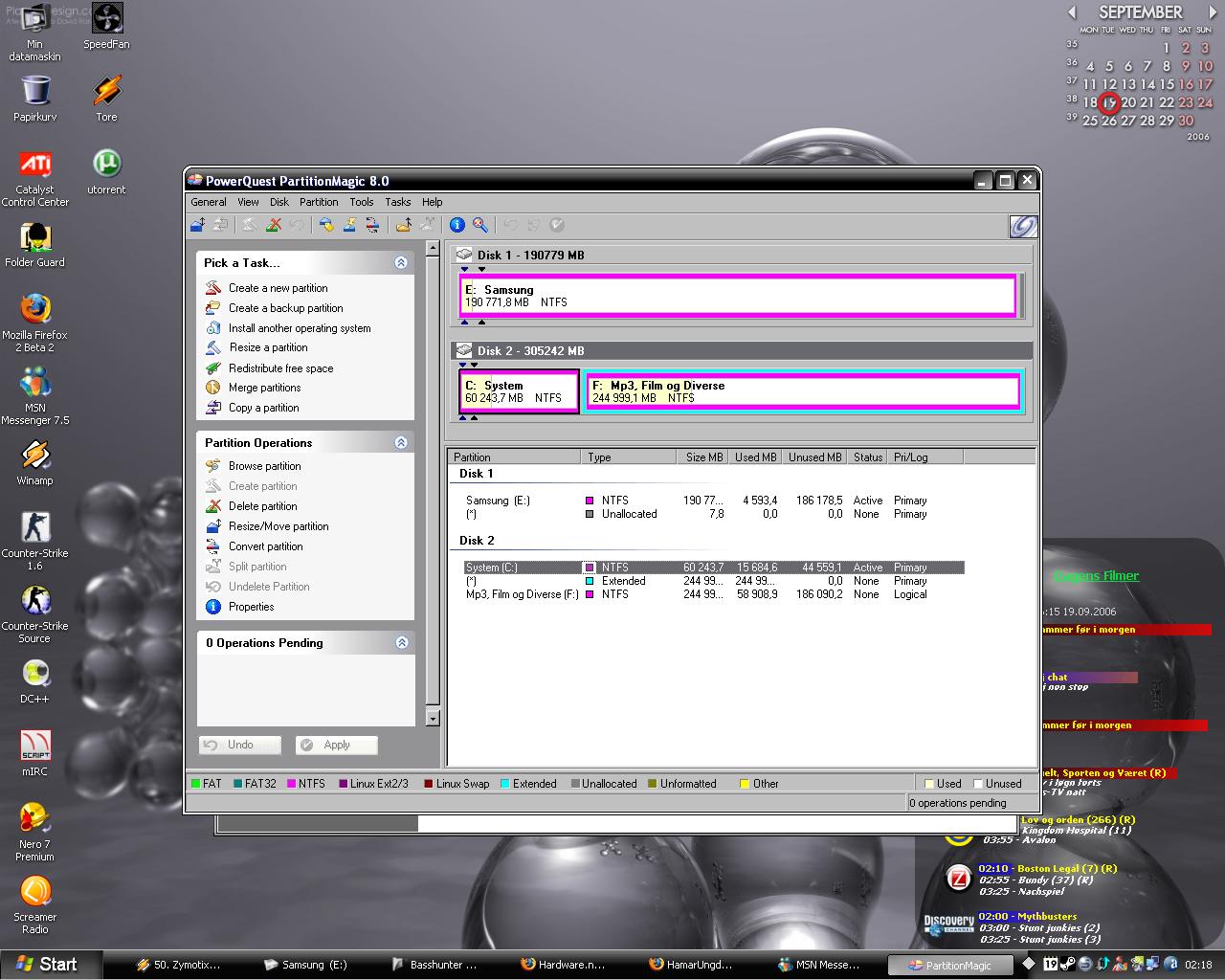Open the View menu
Viewport: 1225px width, 980px height.
(248, 202)
